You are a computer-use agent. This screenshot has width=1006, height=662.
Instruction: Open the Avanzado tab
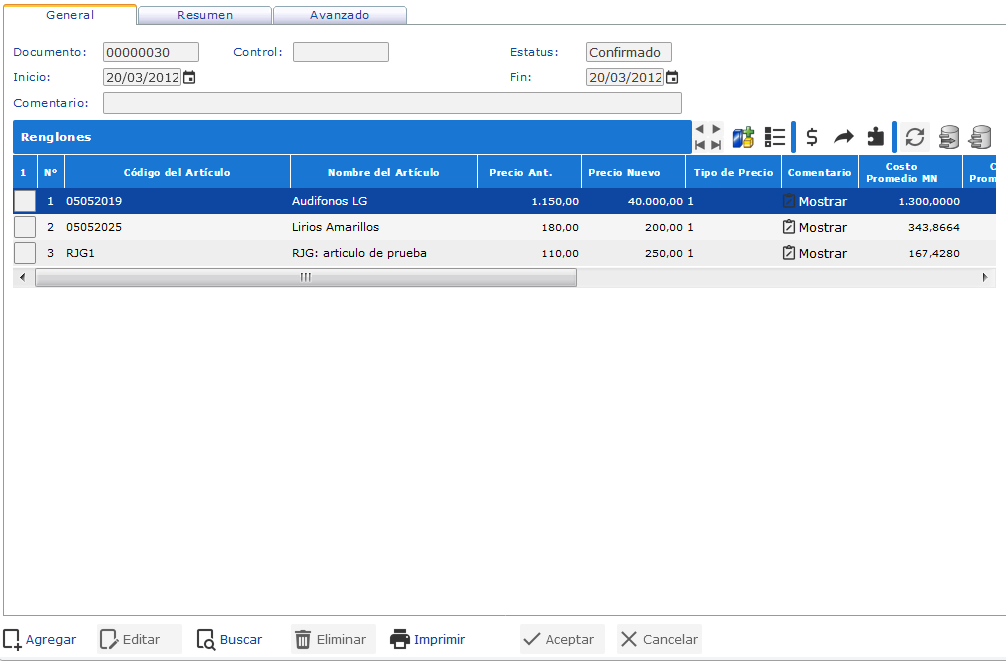(x=339, y=15)
